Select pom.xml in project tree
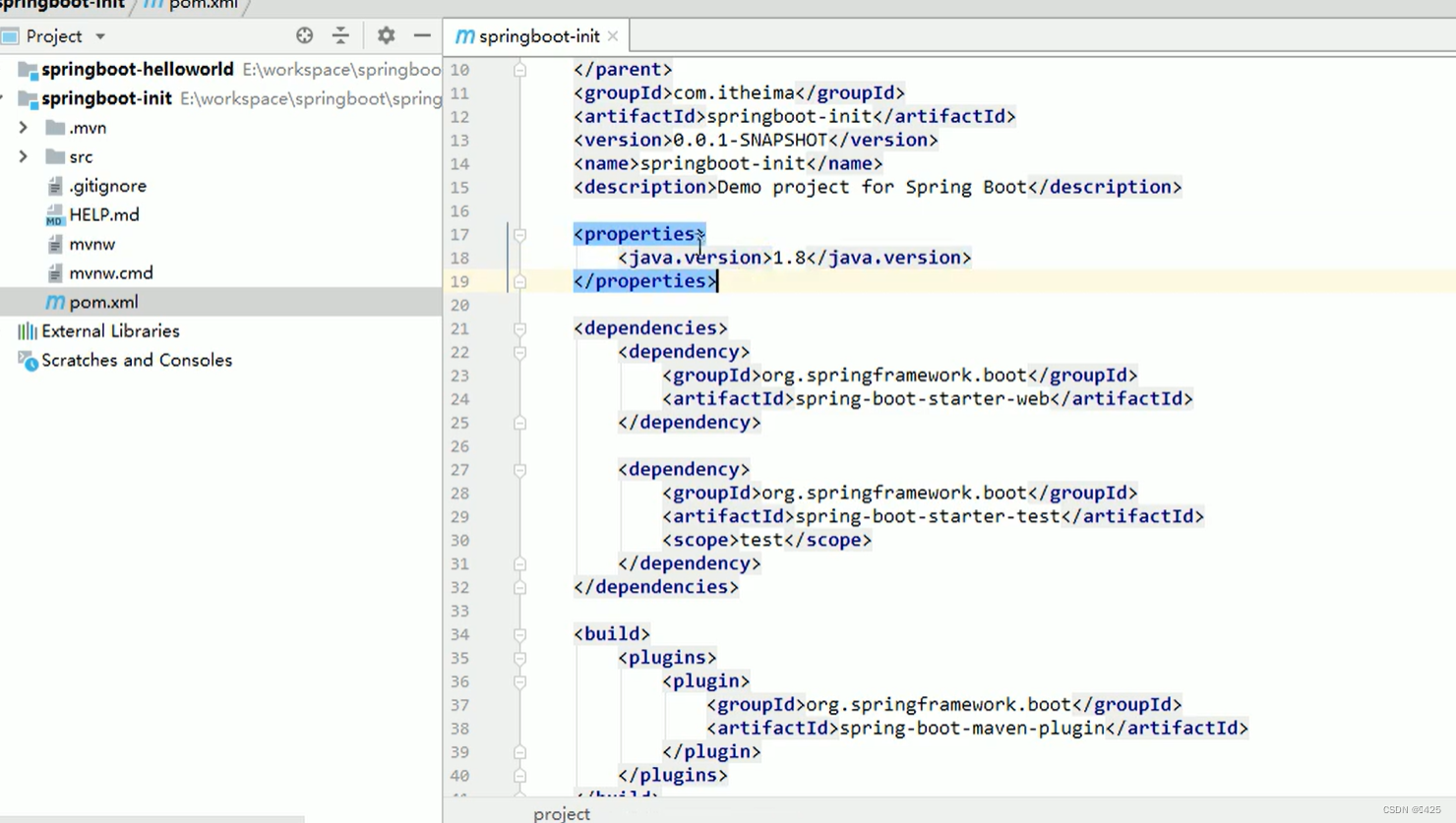 (x=103, y=302)
